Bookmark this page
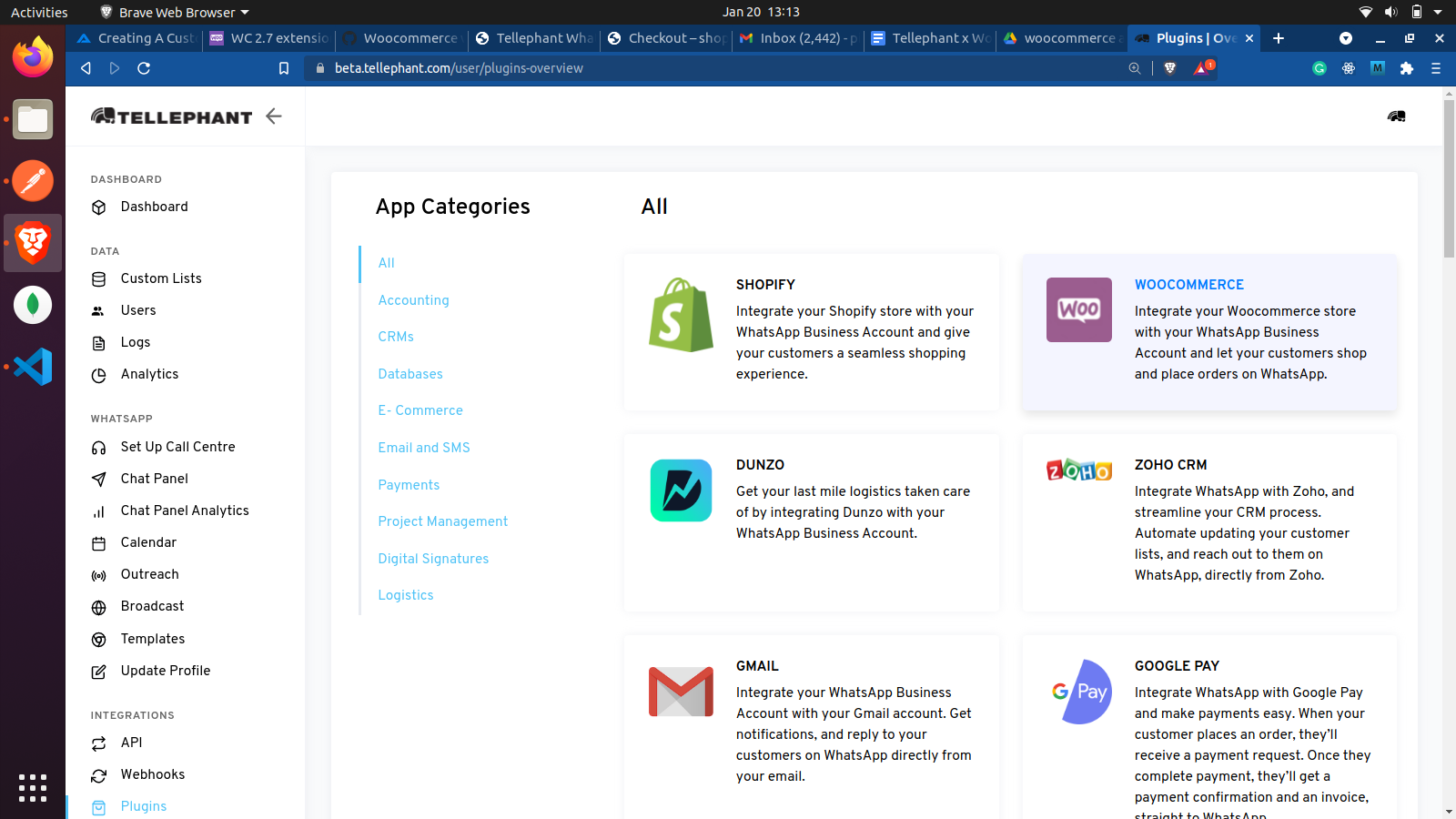Viewport: 1456px width, 819px height. tap(284, 68)
